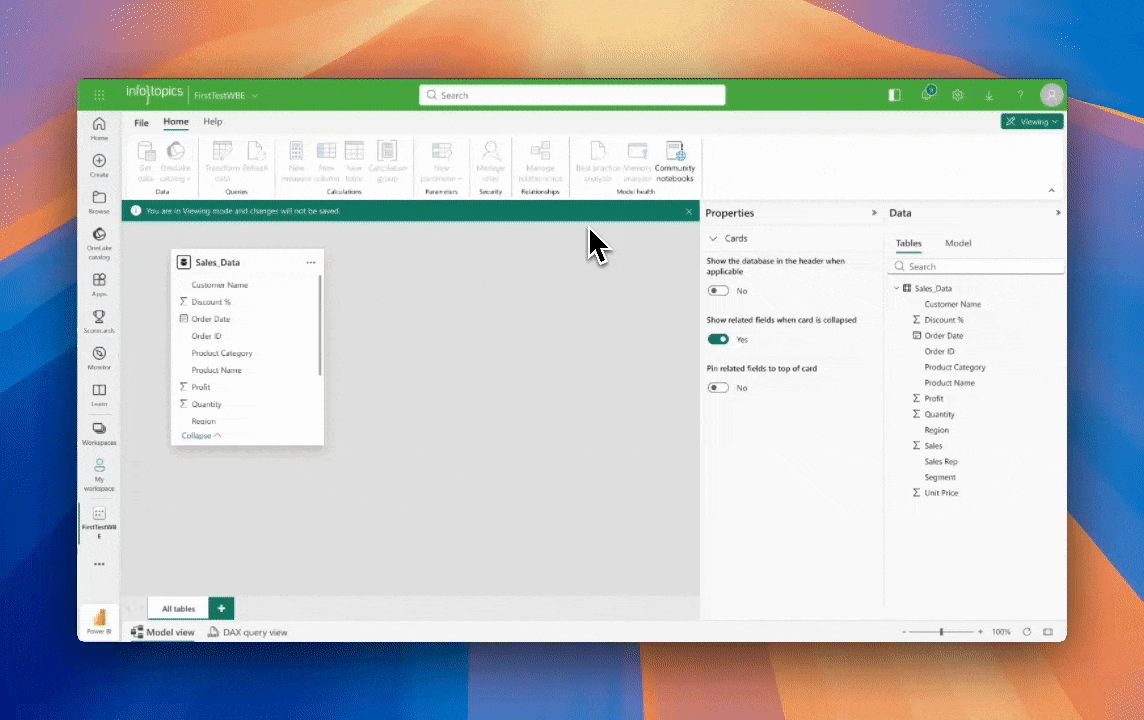Disable 'Show related fields when card is collapsed'
The width and height of the screenshot is (1144, 720).
[718, 339]
